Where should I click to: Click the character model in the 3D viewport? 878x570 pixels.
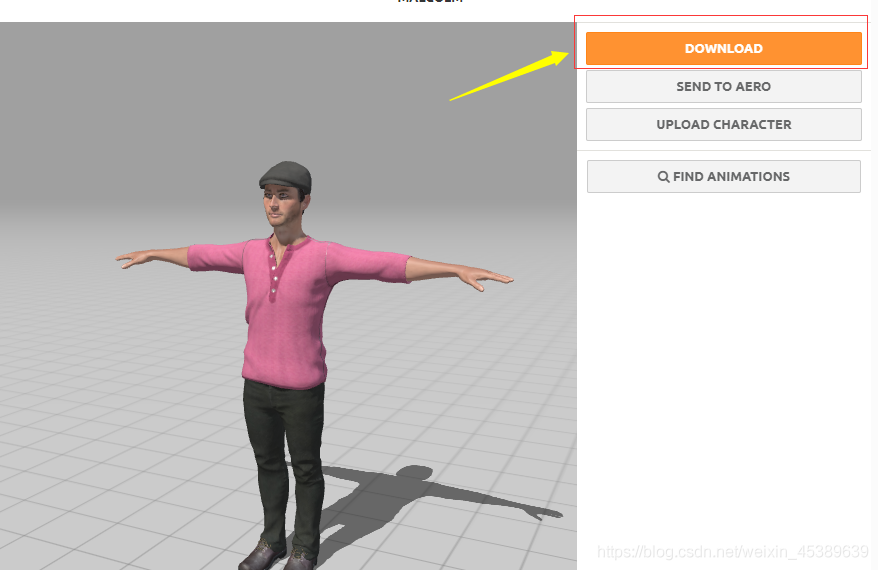point(286,314)
